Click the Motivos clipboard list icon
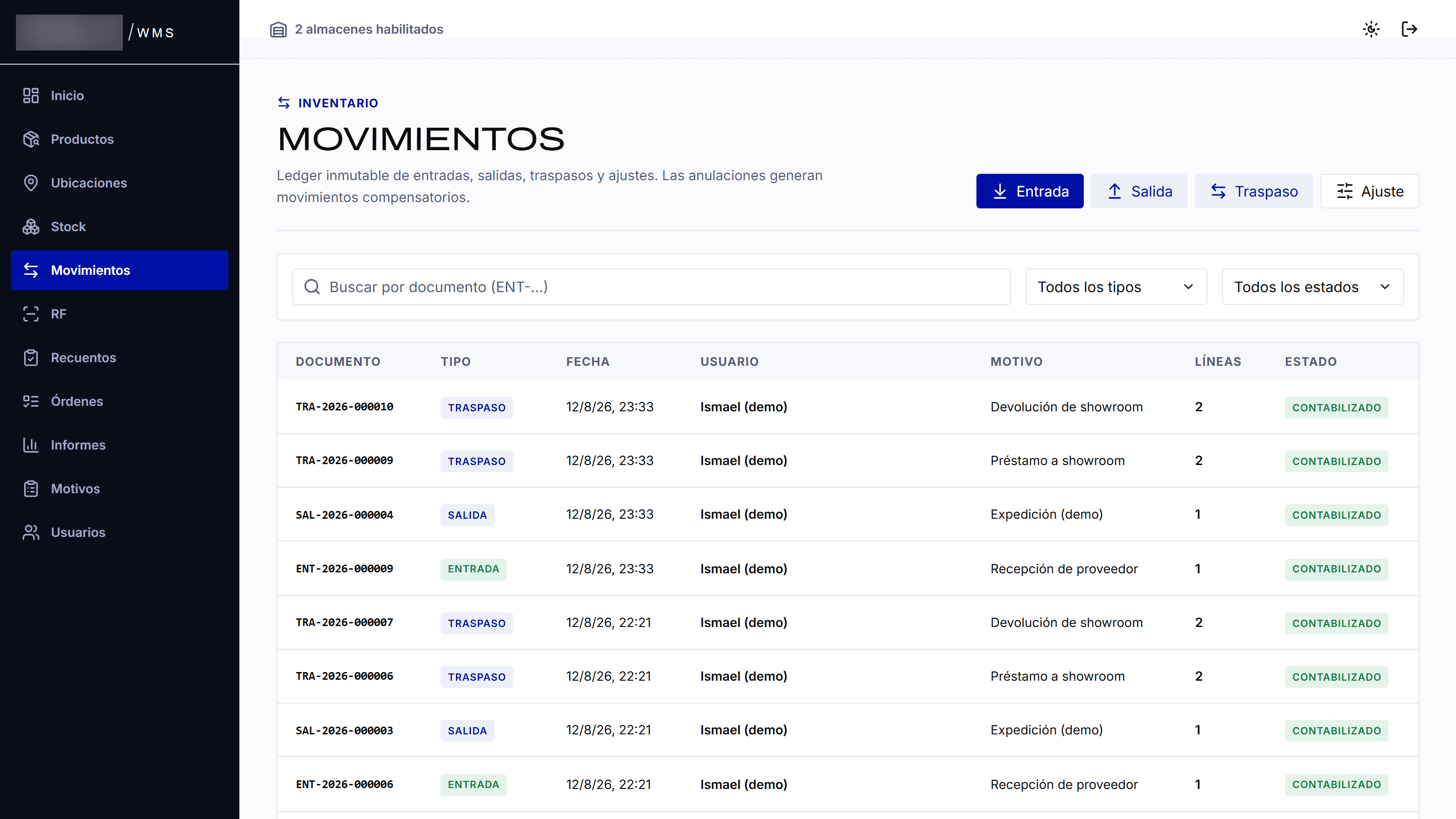The height and width of the screenshot is (819, 1456). [30, 488]
